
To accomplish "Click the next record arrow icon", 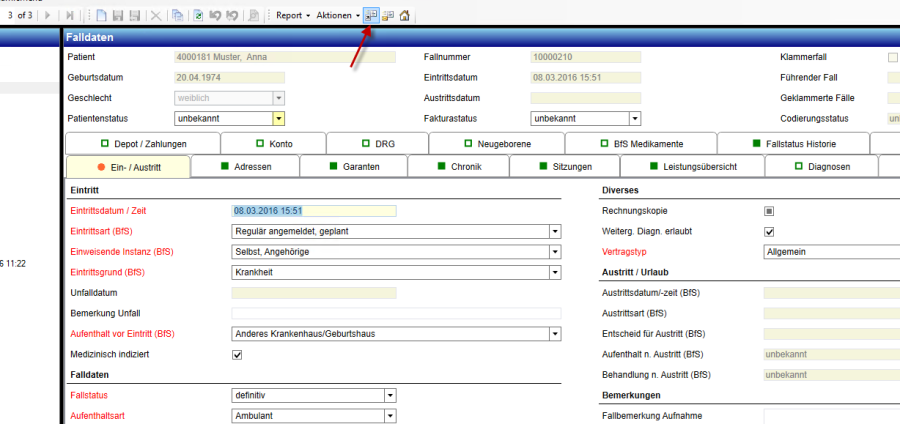I will pyautogui.click(x=48, y=16).
